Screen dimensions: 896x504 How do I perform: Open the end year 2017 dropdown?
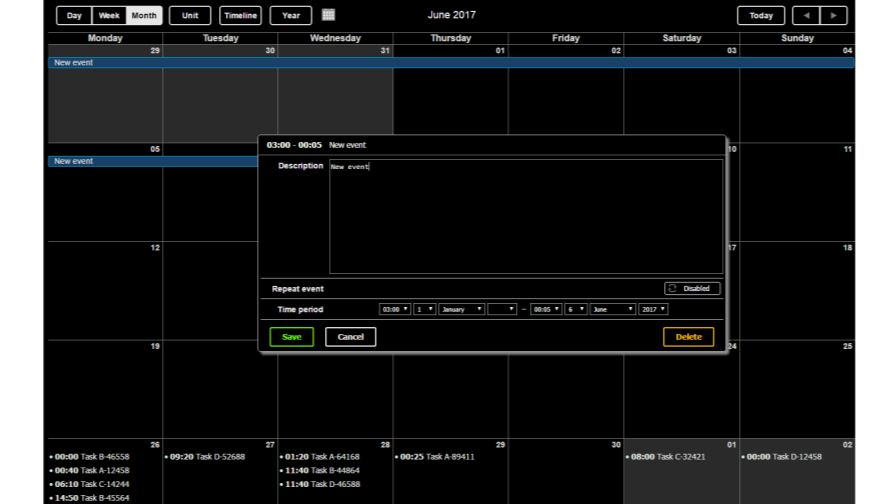tap(653, 309)
